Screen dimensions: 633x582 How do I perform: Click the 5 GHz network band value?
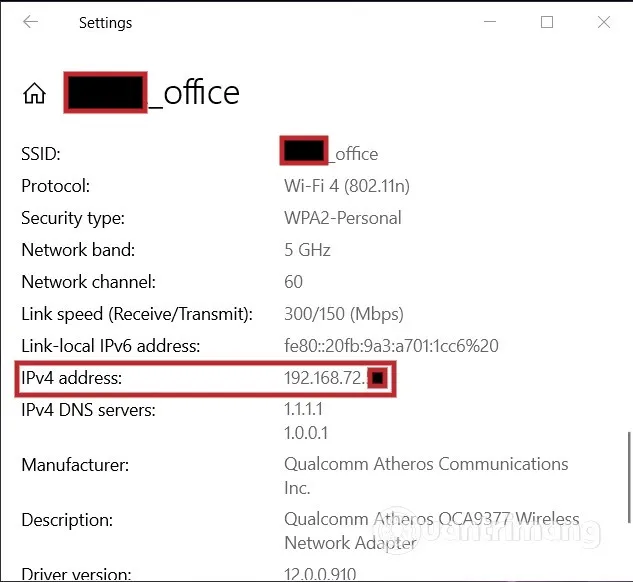[307, 250]
